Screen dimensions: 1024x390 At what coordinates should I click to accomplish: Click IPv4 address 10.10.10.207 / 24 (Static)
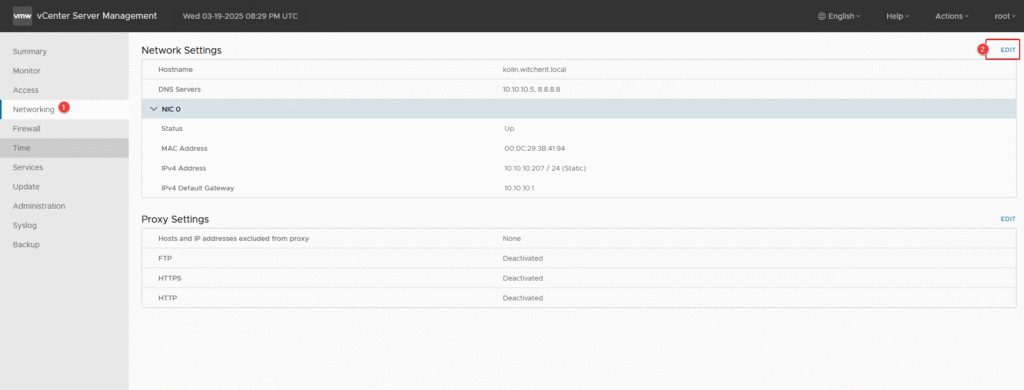tap(545, 168)
